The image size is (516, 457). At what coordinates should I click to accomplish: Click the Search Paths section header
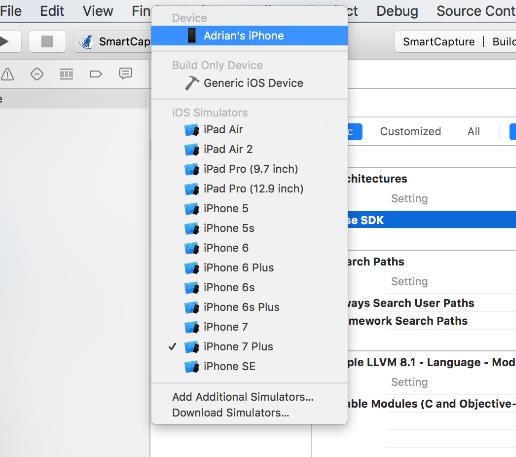(x=376, y=262)
